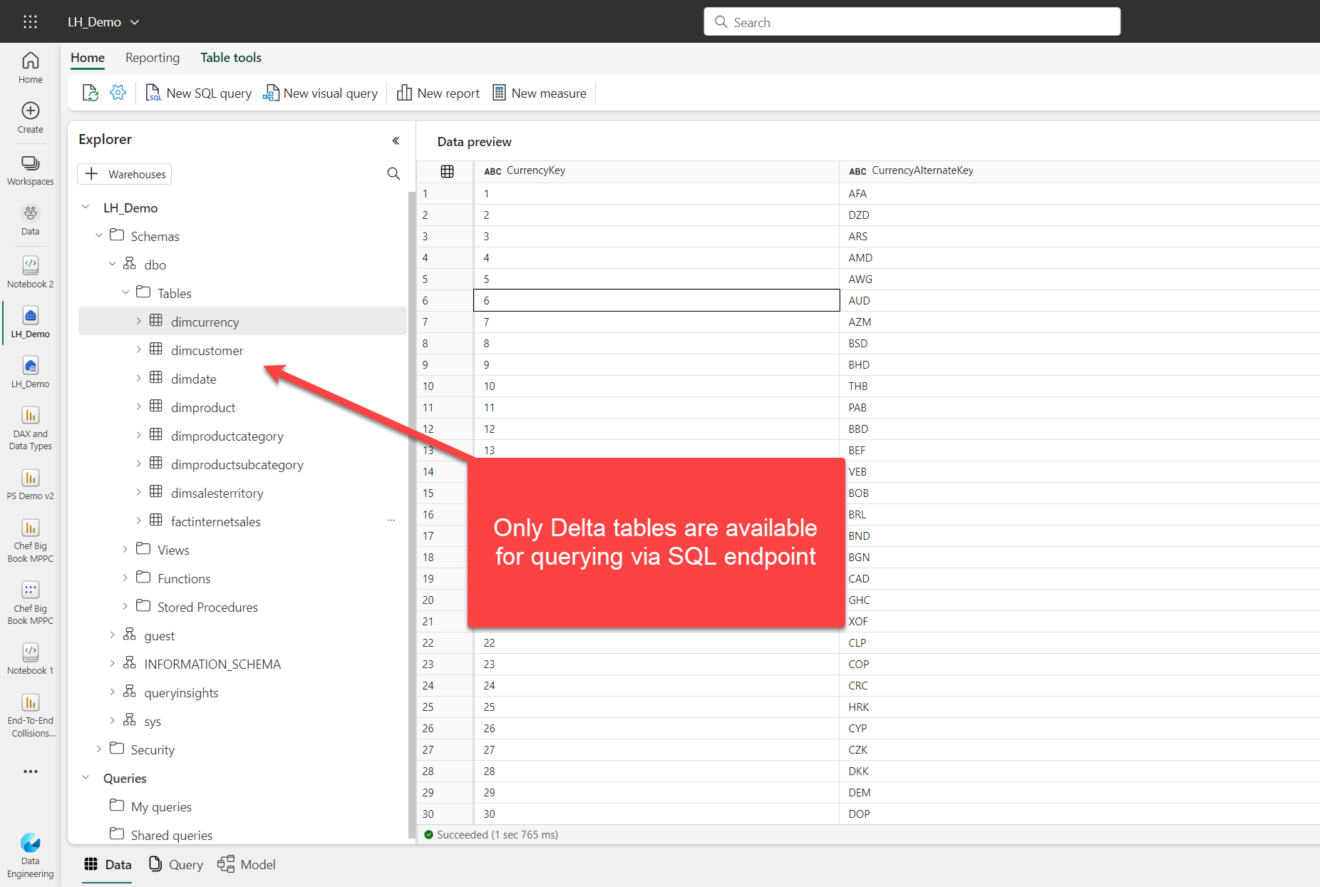Show more items via ellipsis in rail
1320x887 pixels.
point(30,772)
